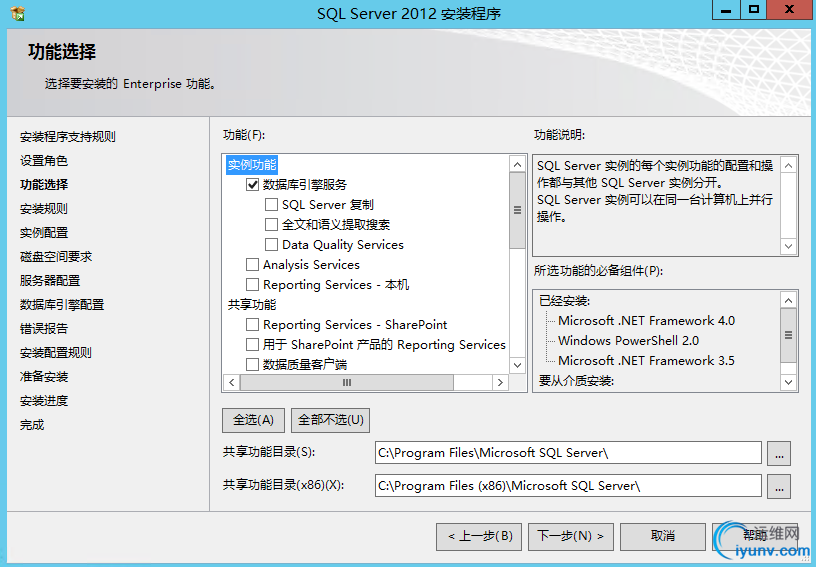This screenshot has width=816, height=567.
Task: Enable 用于 SharePoint 产品的 Reporting Services
Action: click(252, 344)
